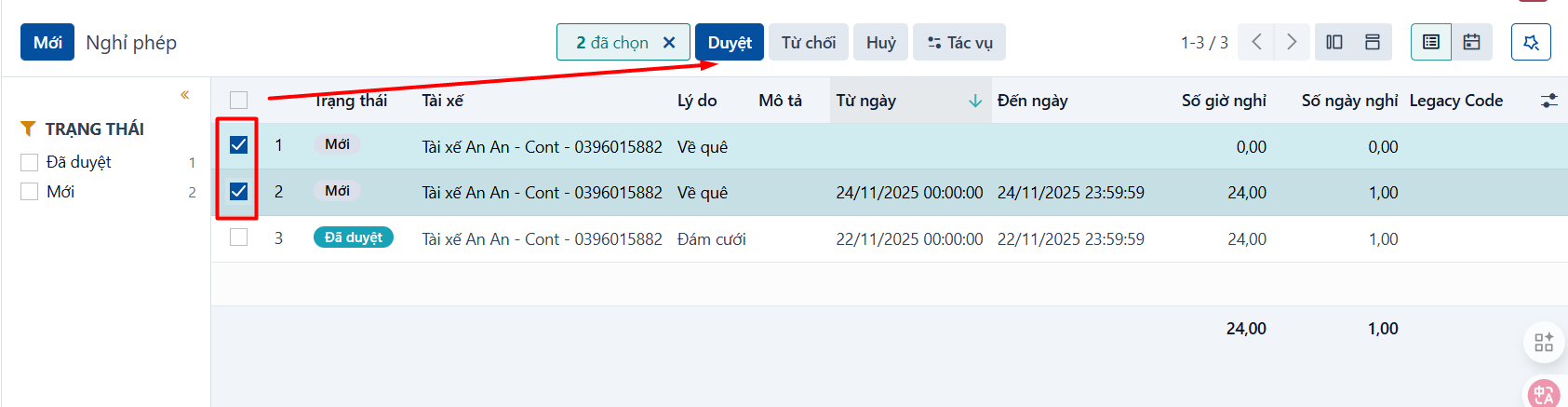Click the Từ chối reject button

tap(809, 42)
